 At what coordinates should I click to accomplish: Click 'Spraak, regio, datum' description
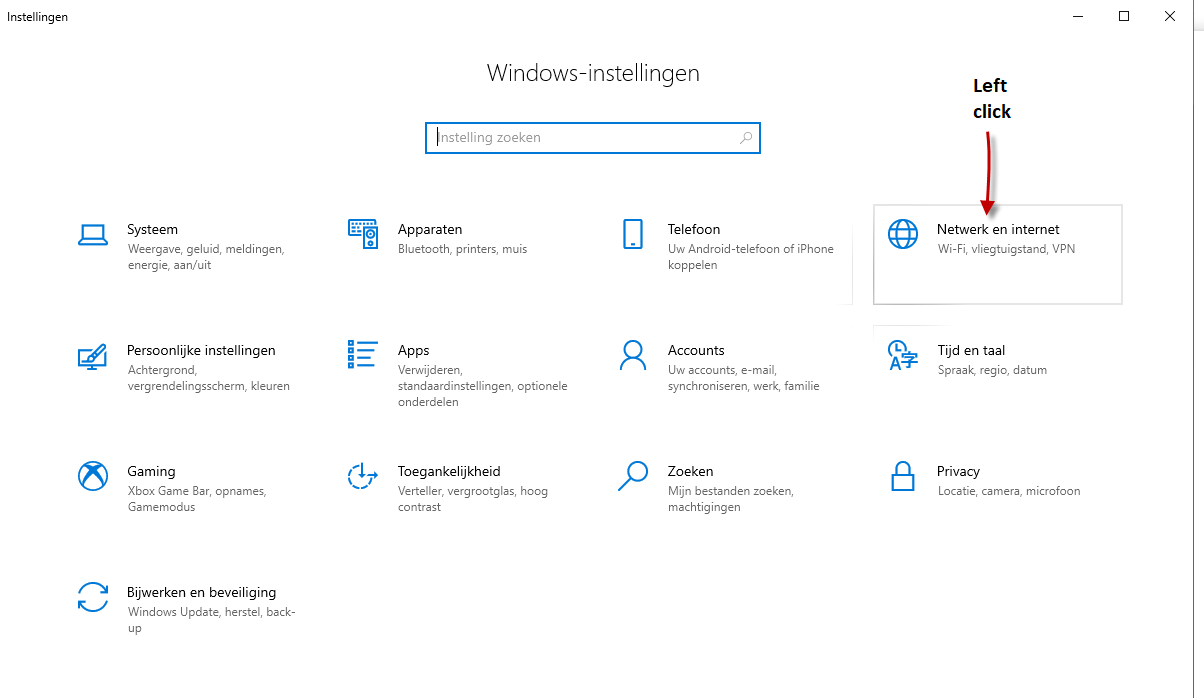pyautogui.click(x=992, y=370)
